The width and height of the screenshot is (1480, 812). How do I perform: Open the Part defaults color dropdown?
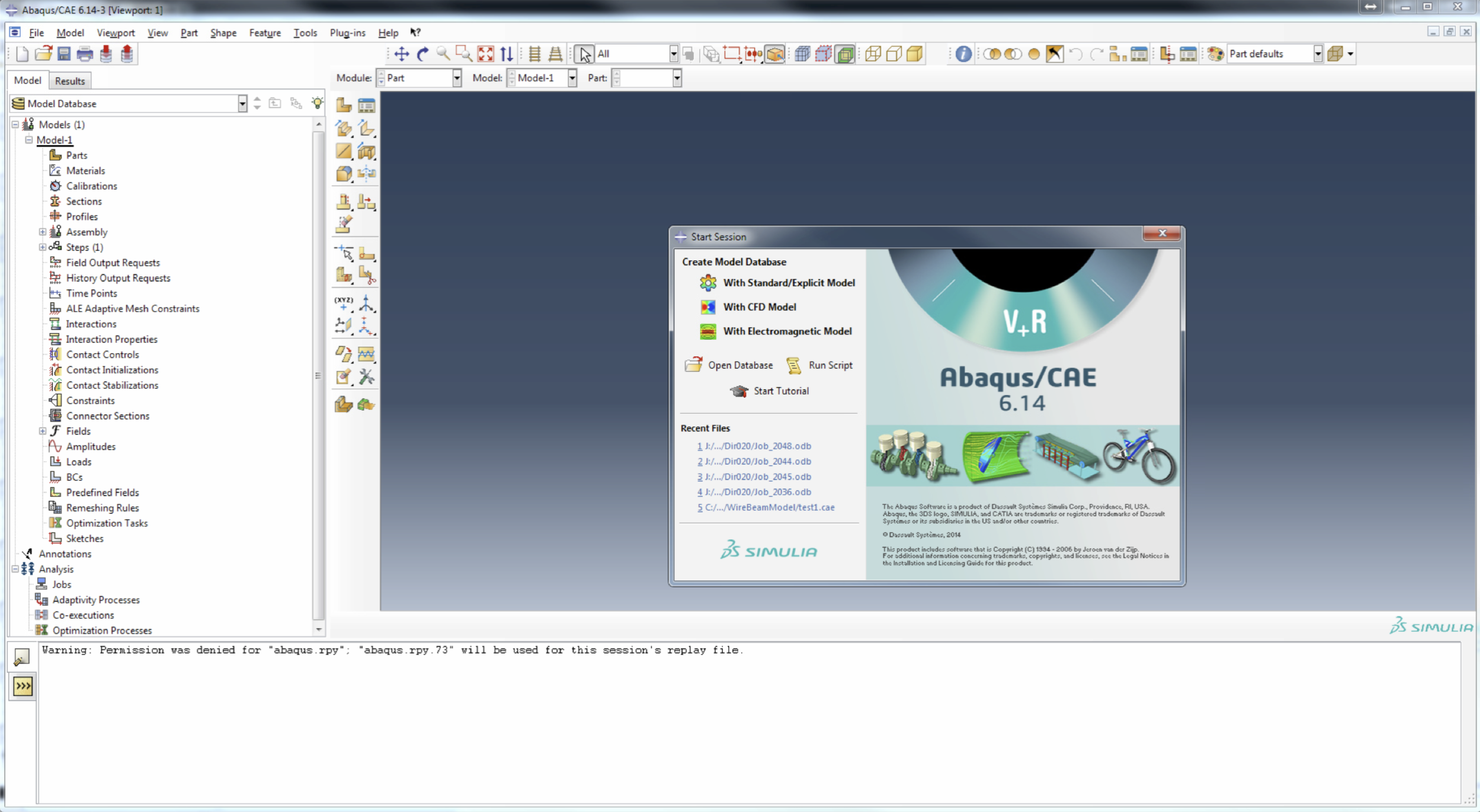click(x=1318, y=54)
